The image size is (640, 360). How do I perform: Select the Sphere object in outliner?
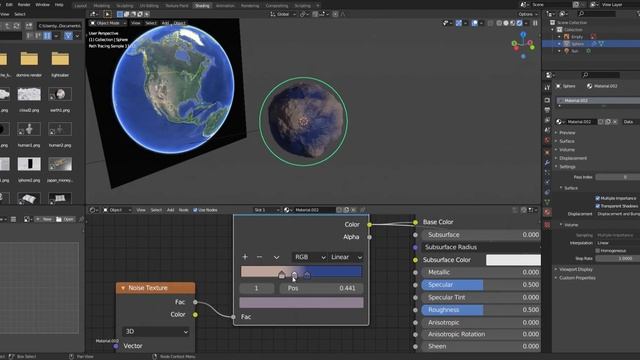tap(577, 44)
